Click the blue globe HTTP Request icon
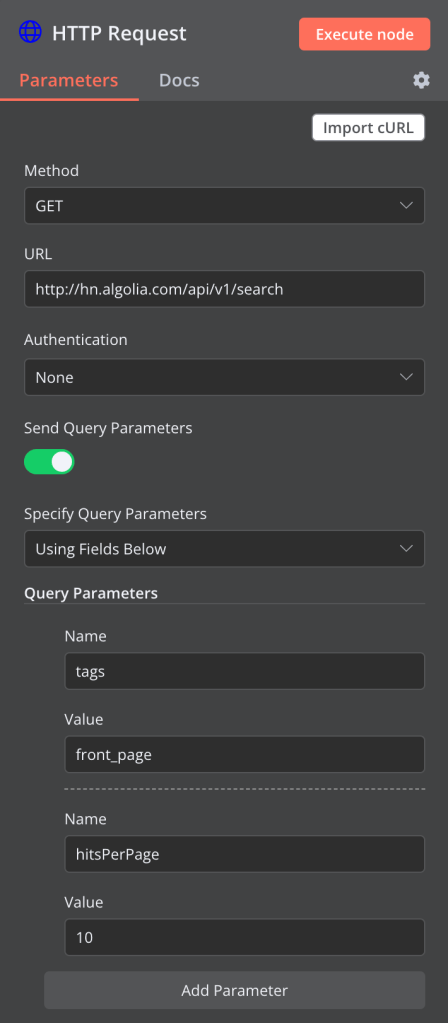Screen dimensions: 448x1023 (30, 33)
